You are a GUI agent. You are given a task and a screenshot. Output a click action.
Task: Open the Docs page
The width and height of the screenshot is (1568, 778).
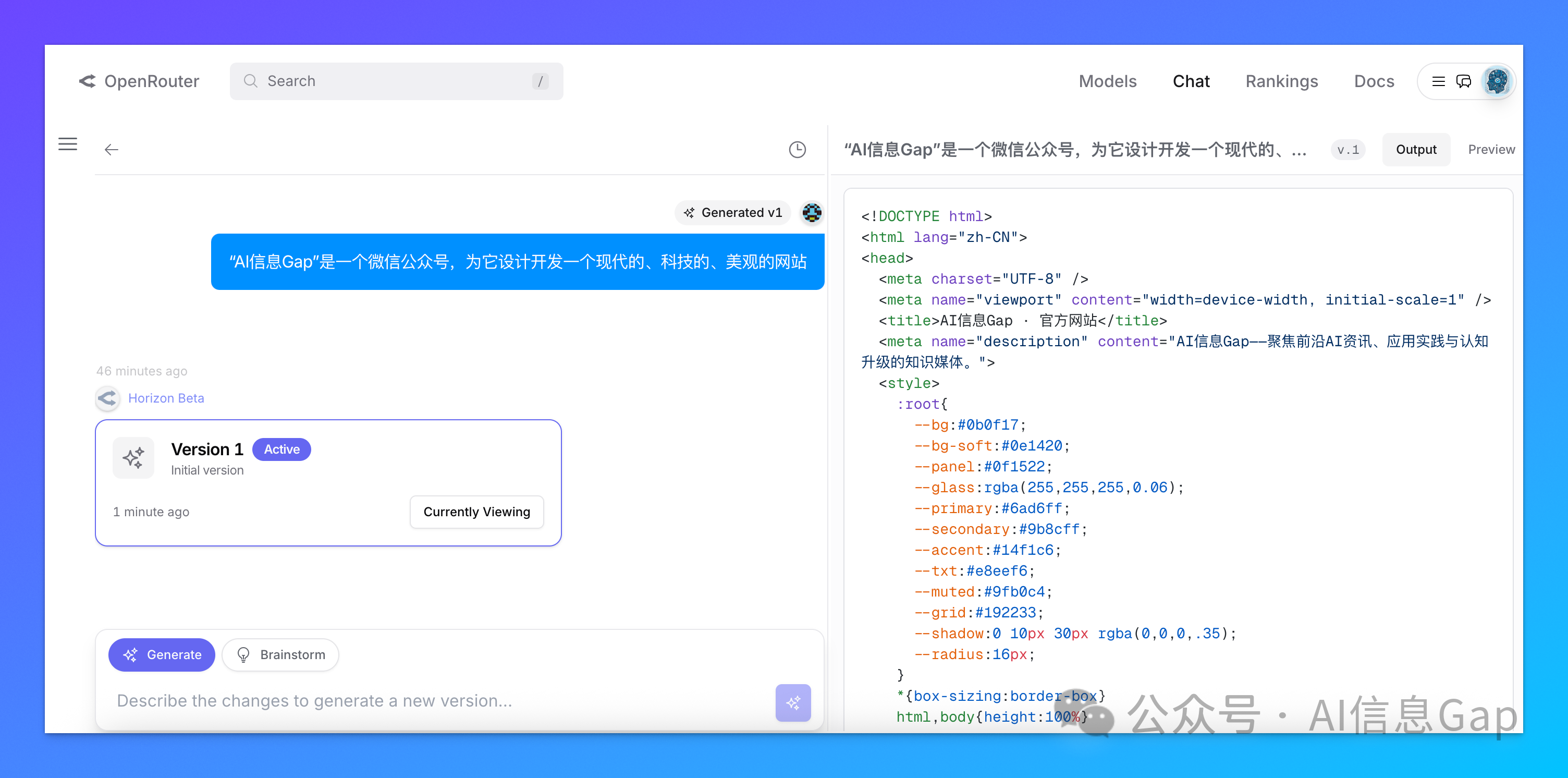(x=1375, y=81)
